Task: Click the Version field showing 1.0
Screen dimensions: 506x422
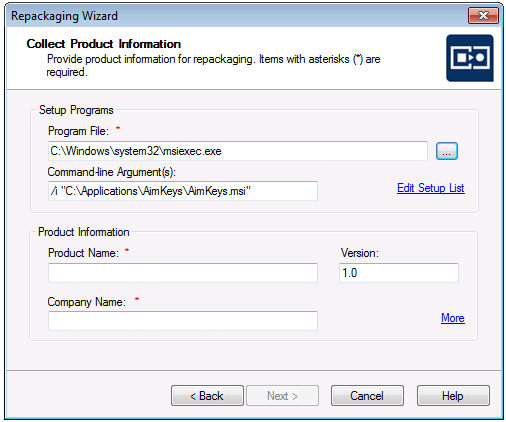Action: [399, 273]
